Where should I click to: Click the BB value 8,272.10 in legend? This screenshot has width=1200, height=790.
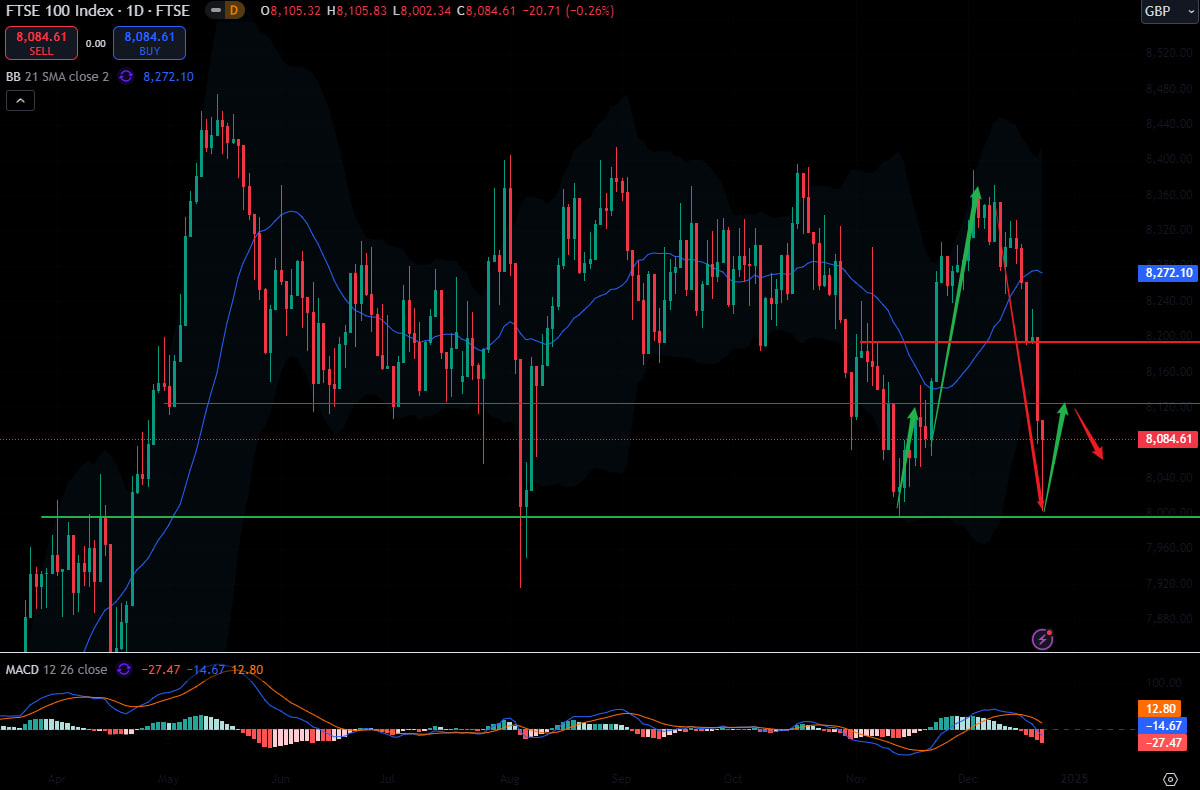[x=168, y=76]
